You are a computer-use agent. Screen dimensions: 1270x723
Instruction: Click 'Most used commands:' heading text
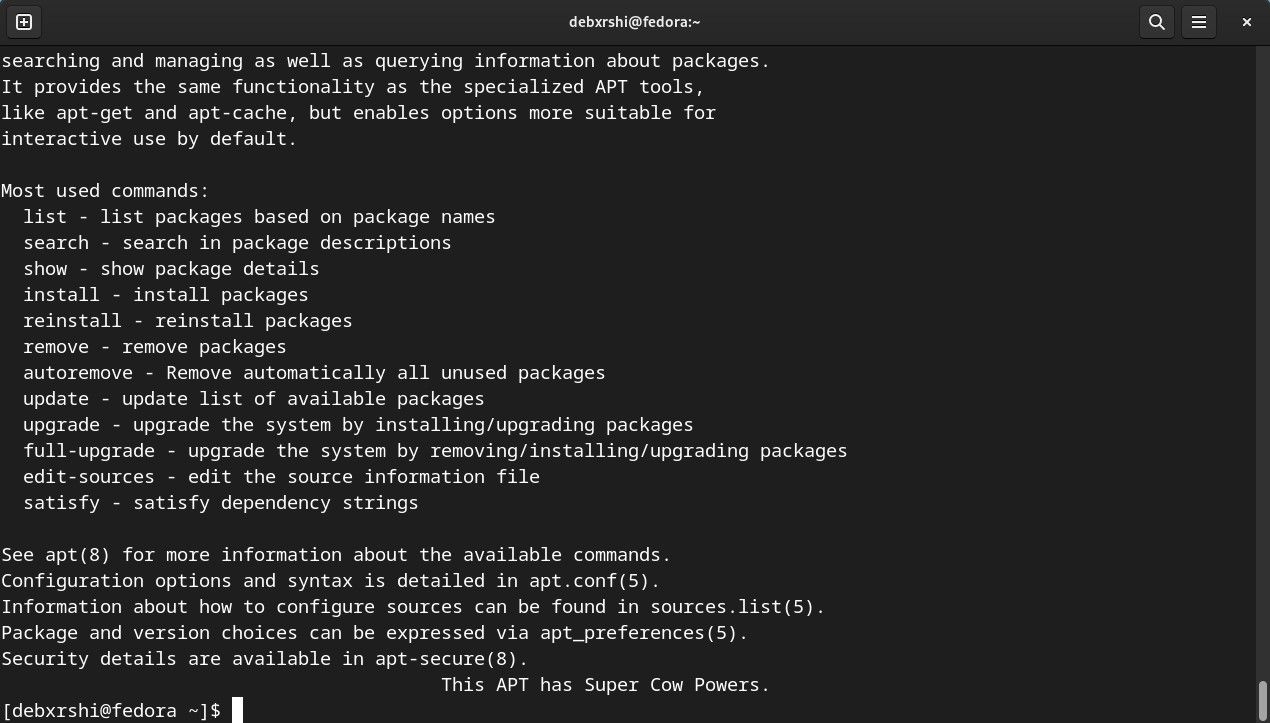tap(103, 190)
